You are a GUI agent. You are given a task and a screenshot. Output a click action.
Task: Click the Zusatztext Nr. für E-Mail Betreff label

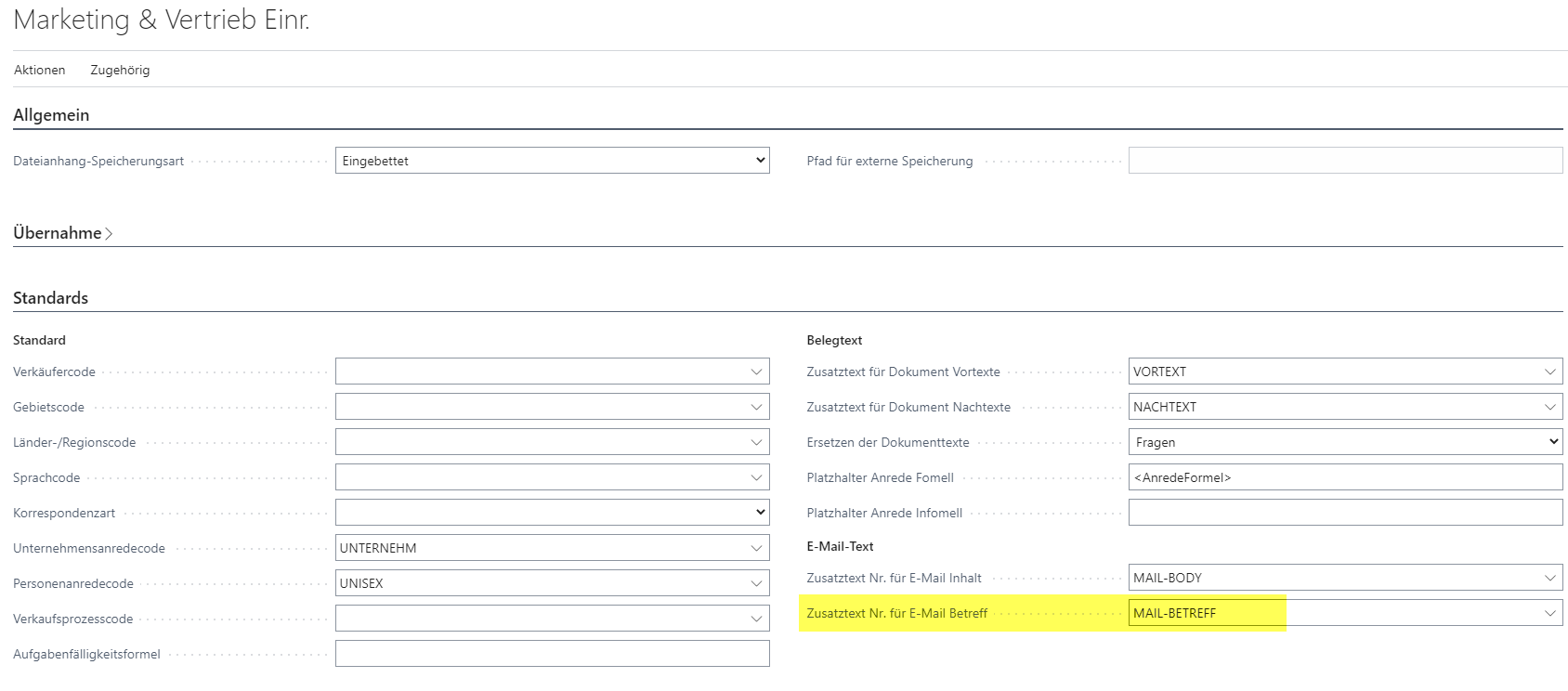[x=896, y=613]
